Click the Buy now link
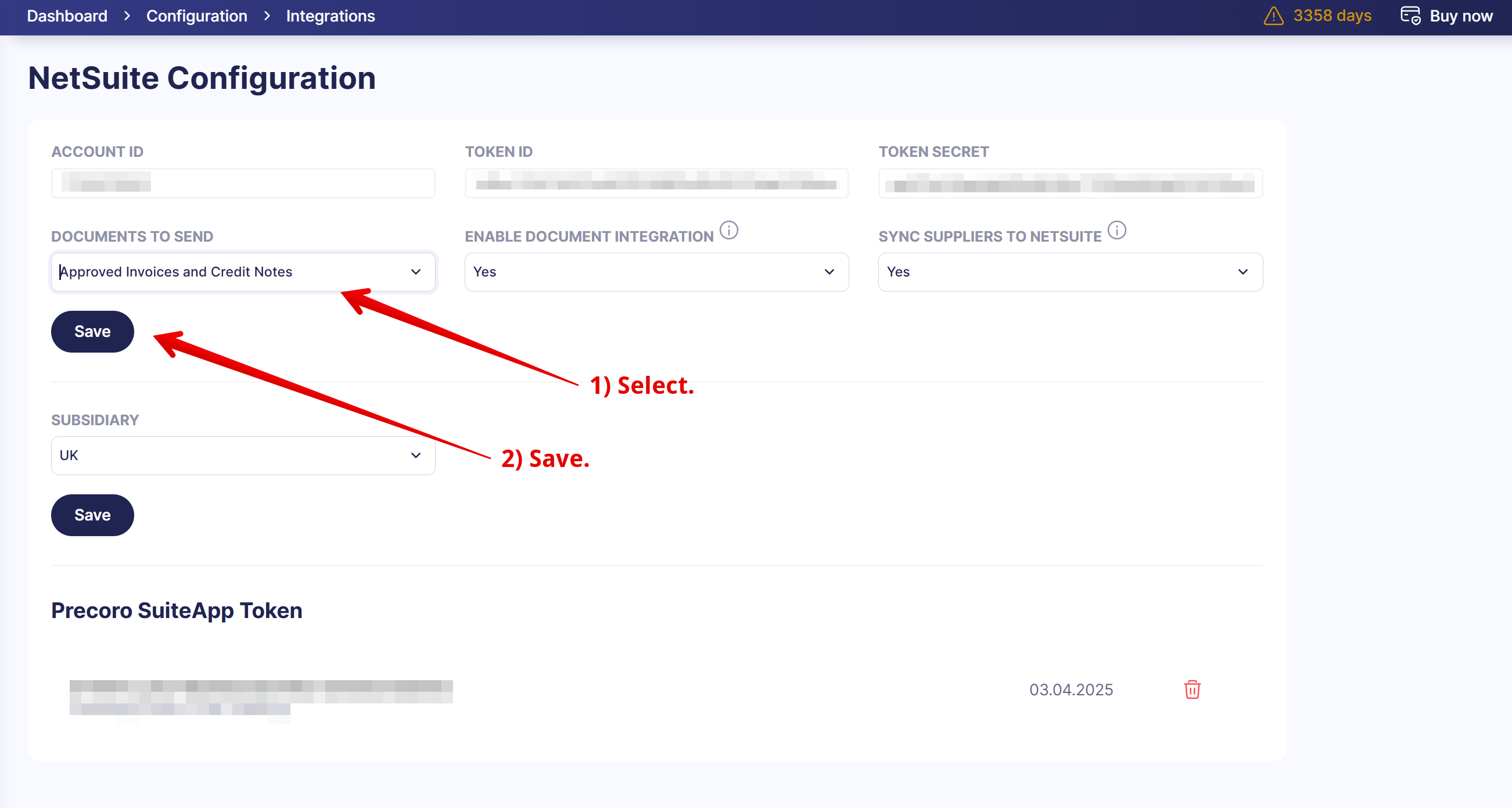 click(1460, 16)
